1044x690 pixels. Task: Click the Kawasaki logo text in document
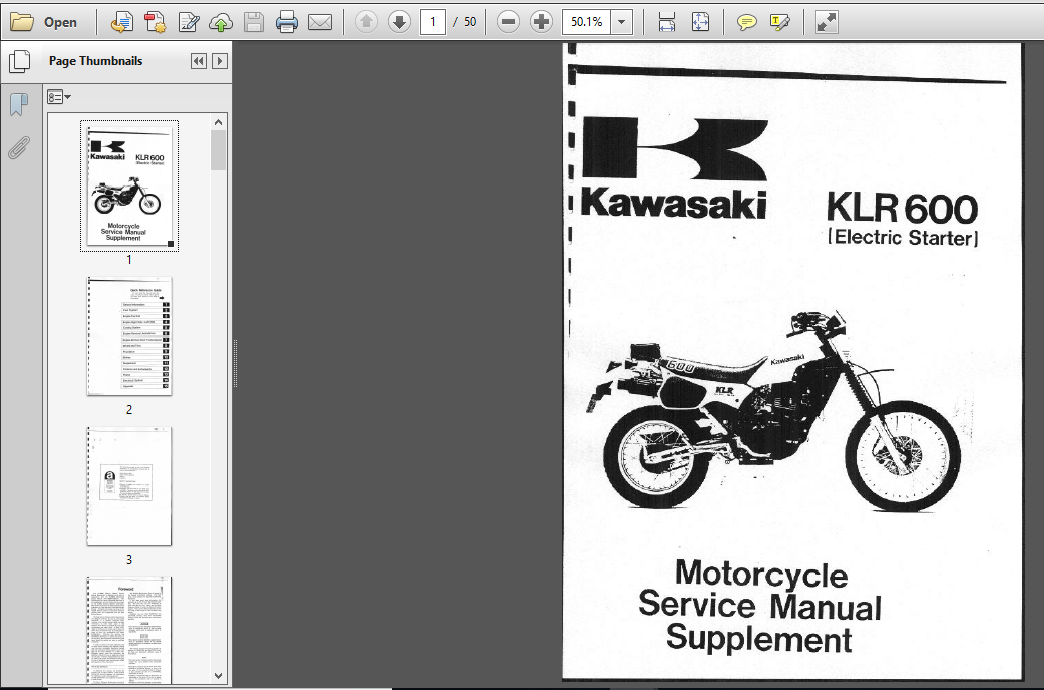(674, 204)
